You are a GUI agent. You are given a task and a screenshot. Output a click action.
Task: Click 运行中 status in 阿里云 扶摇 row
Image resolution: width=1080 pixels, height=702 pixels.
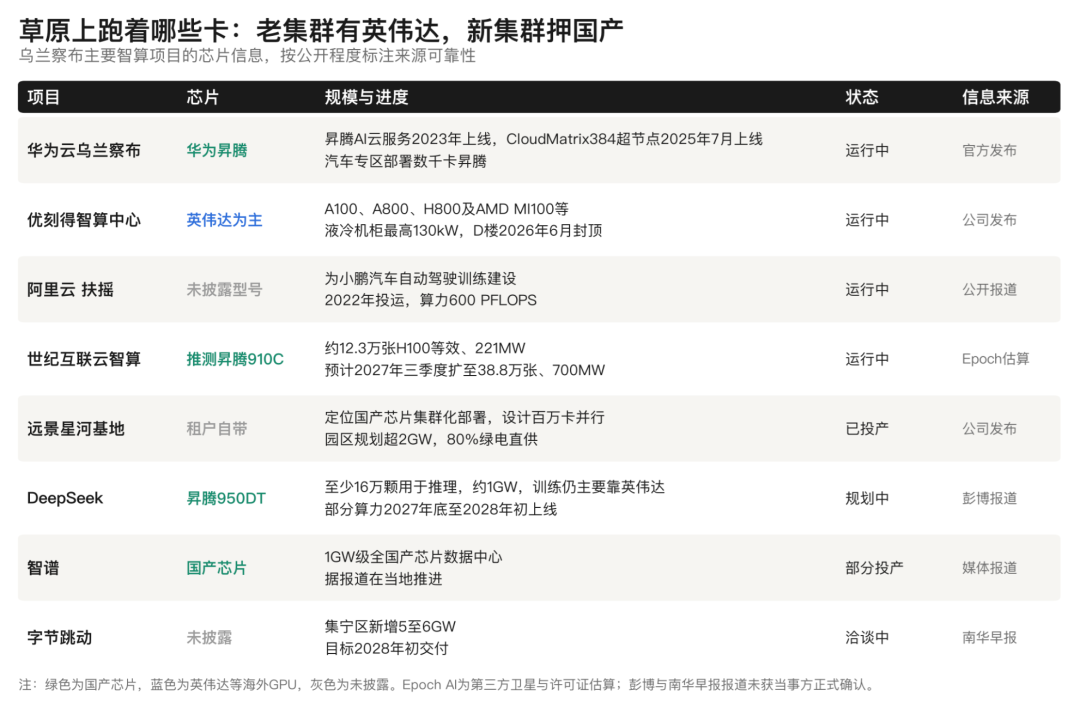(867, 289)
